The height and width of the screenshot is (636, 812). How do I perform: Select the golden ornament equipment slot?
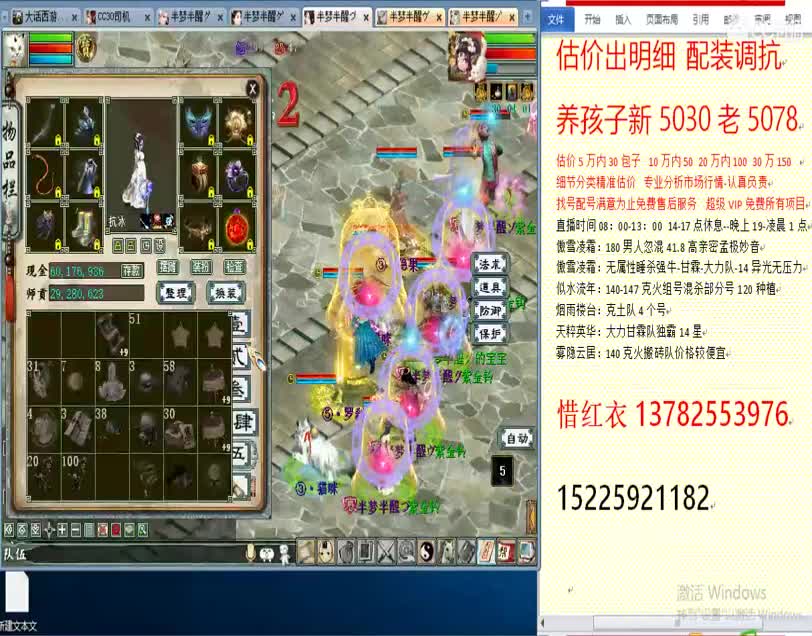click(x=238, y=124)
